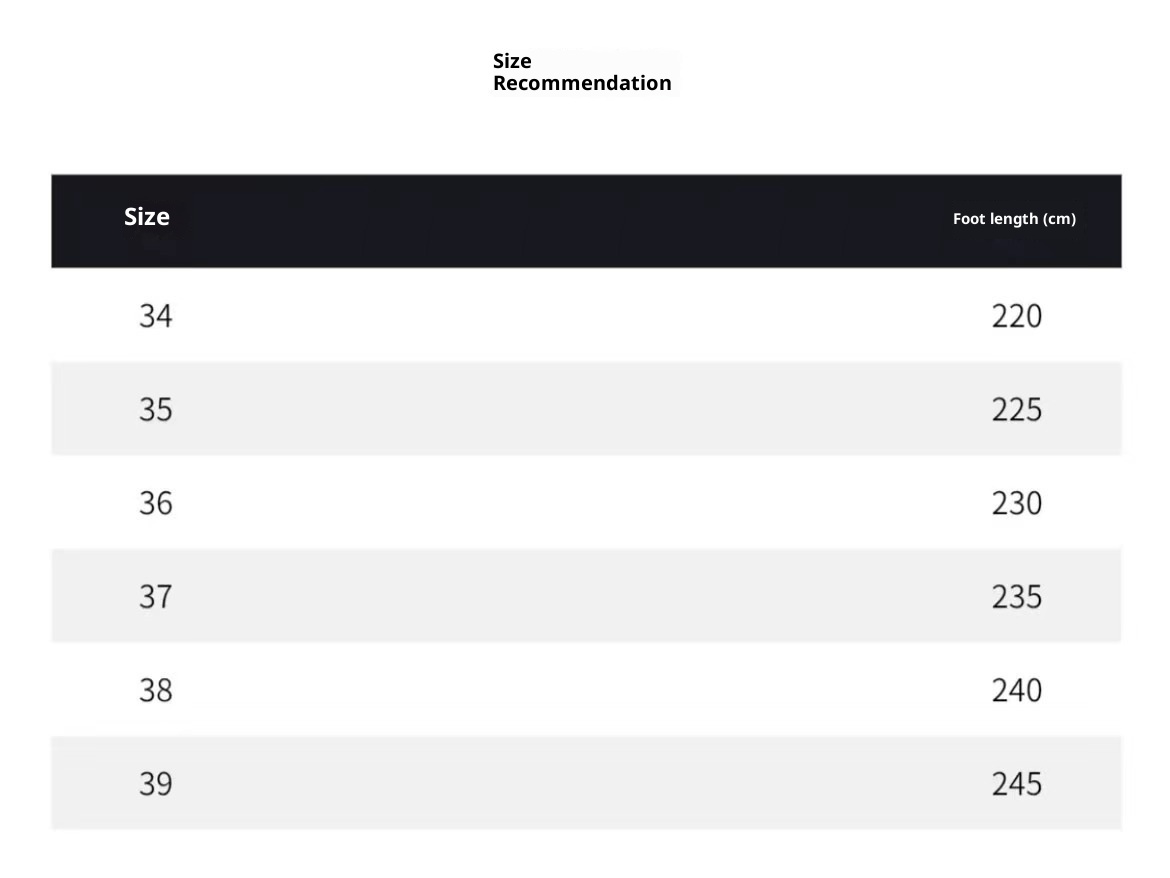The height and width of the screenshot is (878, 1170).
Task: Select size 34 in the table
Action: tap(156, 316)
